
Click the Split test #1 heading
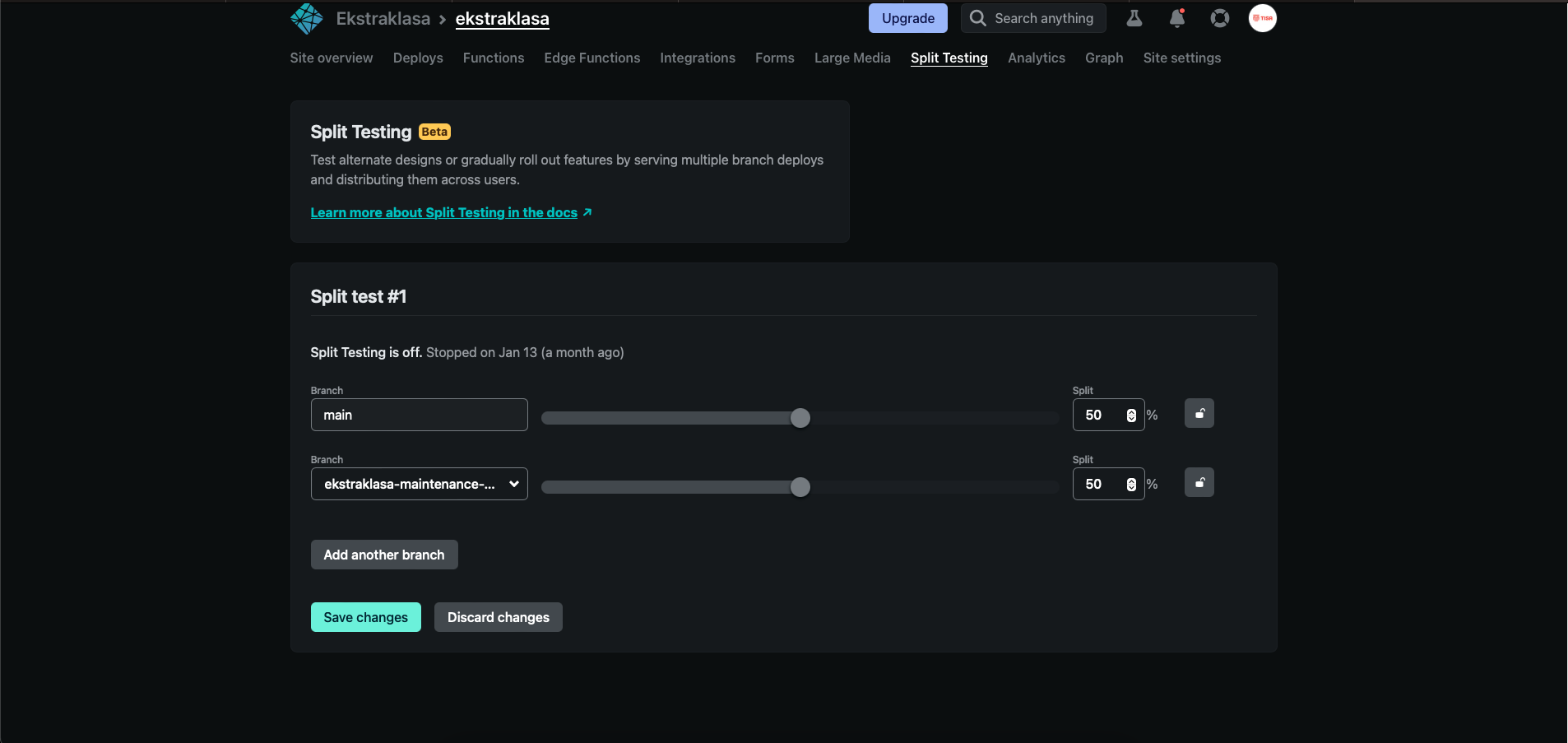[x=359, y=296]
